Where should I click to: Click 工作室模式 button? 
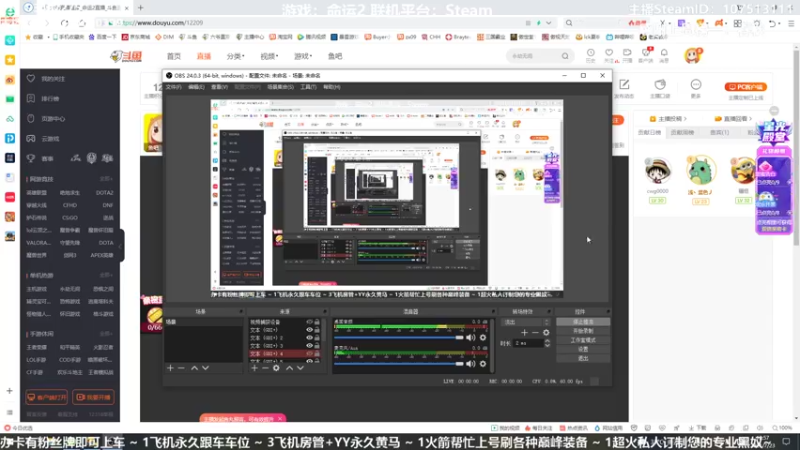(583, 340)
